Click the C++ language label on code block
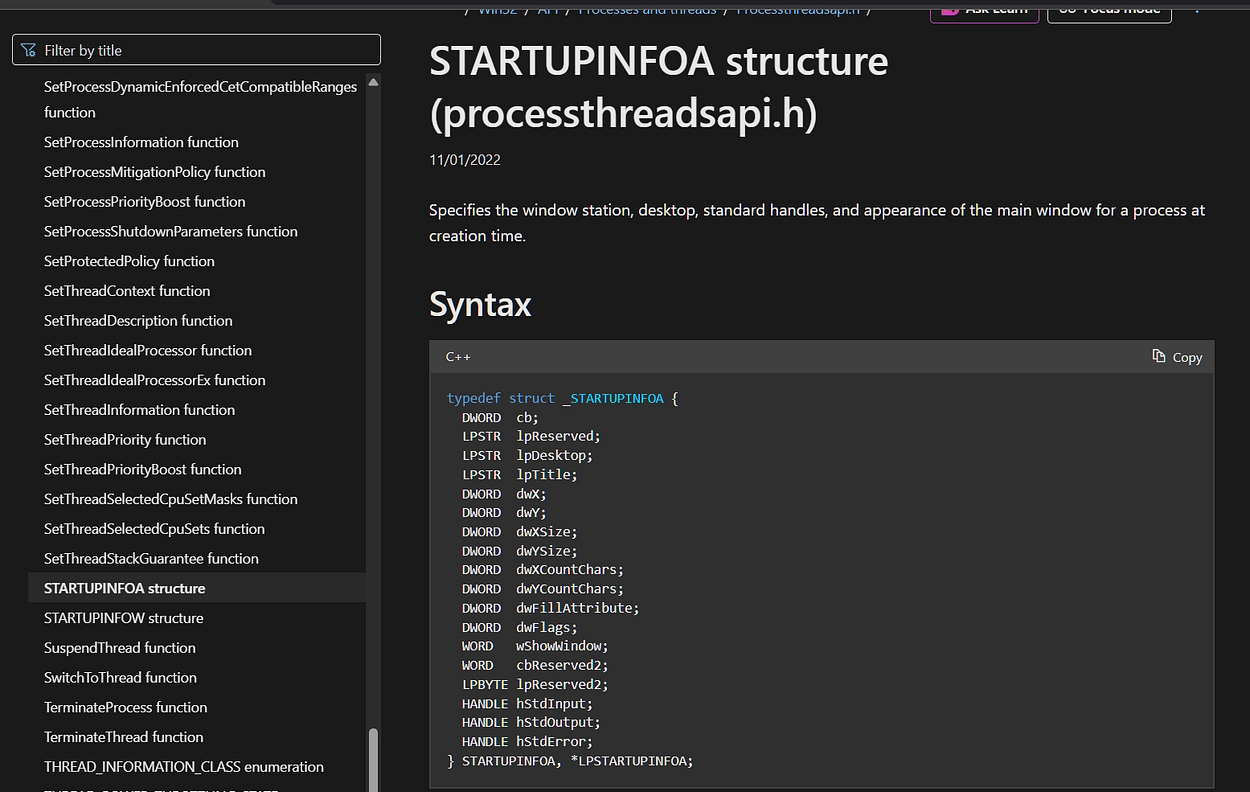Screen dimensions: 1250x792 pyautogui.click(x=458, y=357)
